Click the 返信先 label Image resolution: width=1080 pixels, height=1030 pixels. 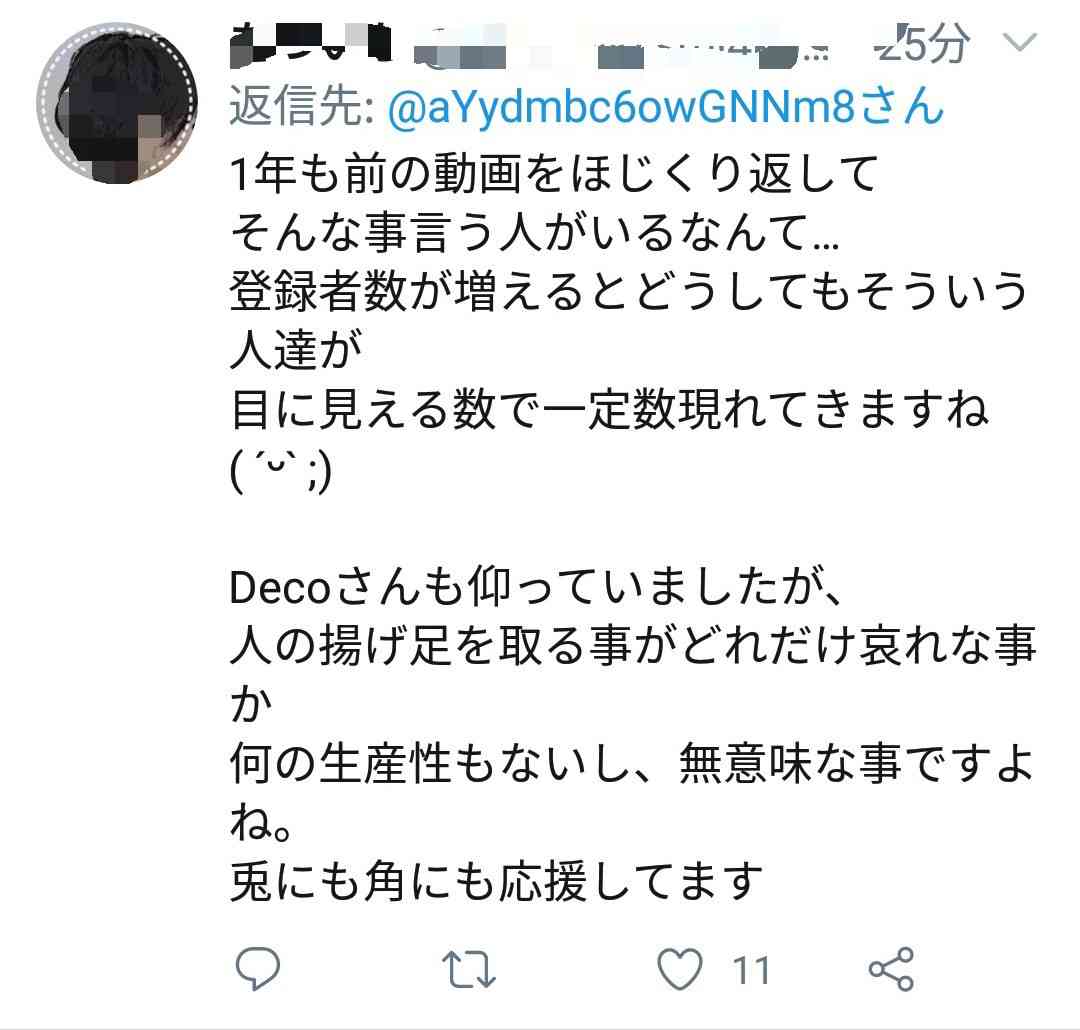(303, 107)
